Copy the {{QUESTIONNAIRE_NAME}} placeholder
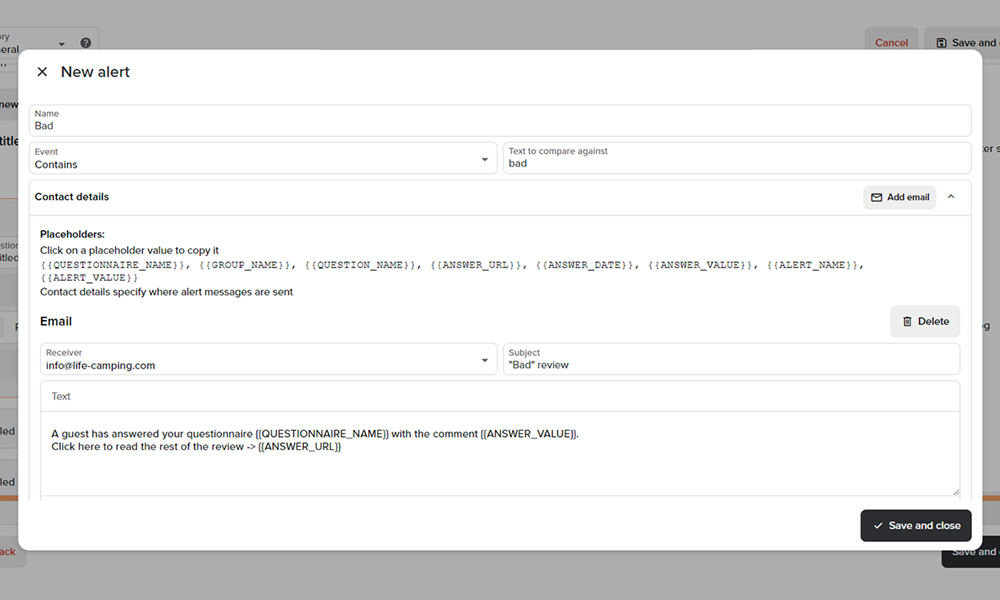This screenshot has height=600, width=1000. click(x=113, y=265)
